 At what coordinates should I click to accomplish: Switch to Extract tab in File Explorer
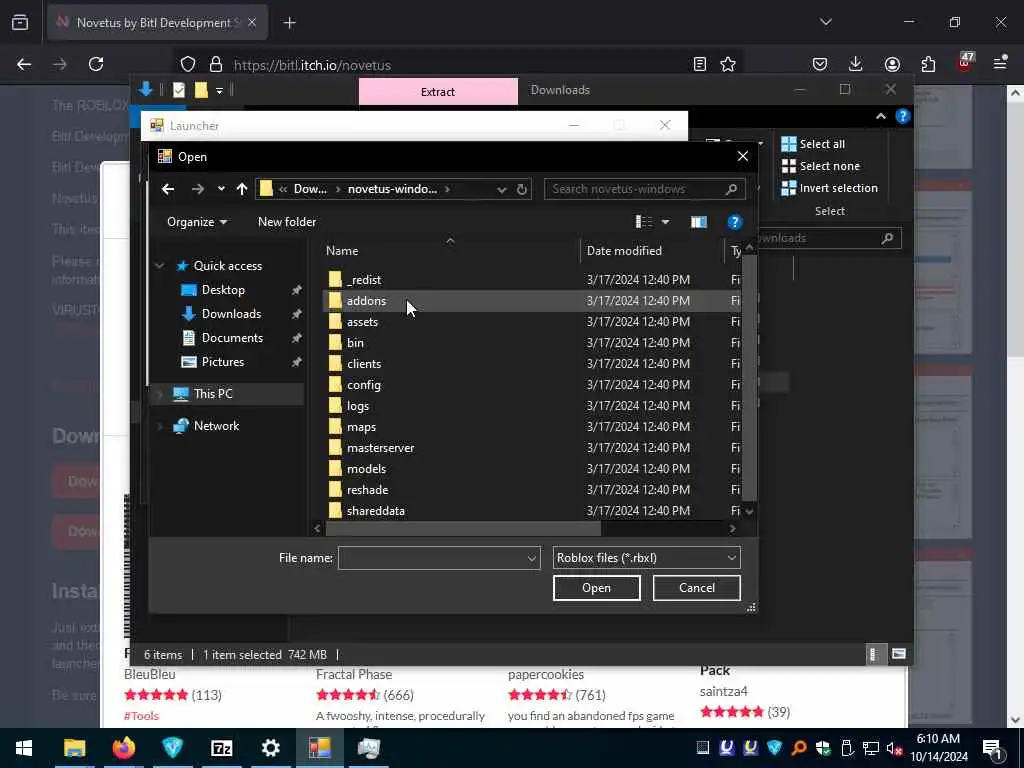coord(438,92)
